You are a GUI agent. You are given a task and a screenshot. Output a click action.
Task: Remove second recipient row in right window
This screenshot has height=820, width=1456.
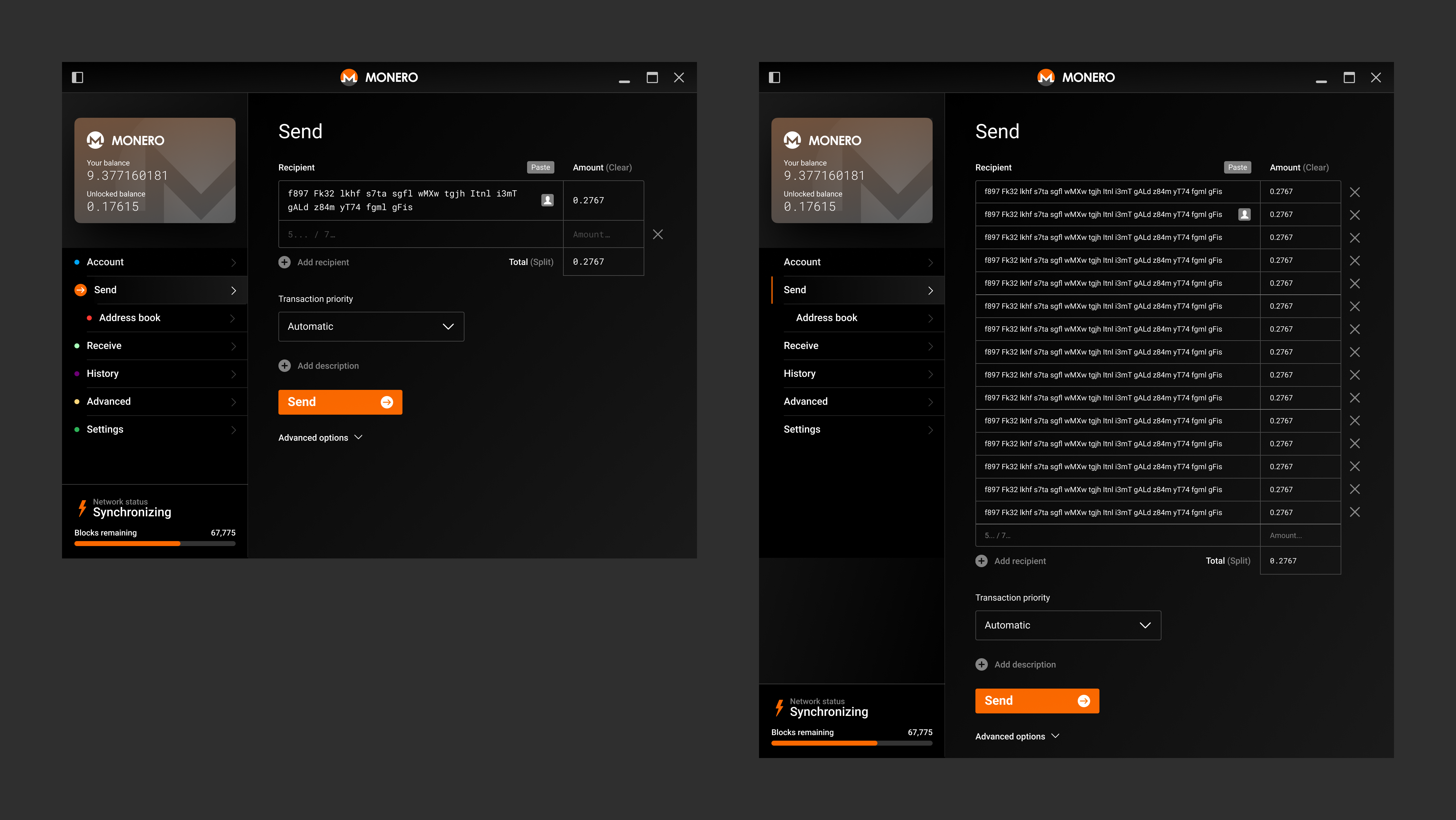click(x=1355, y=215)
